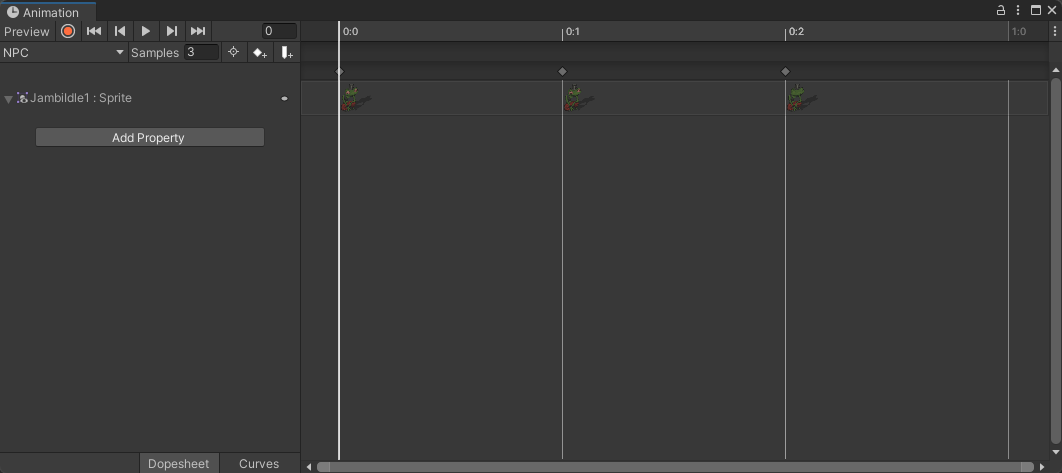Add a keyframe with the diamond-plus icon
The image size is (1062, 473).
tap(259, 52)
